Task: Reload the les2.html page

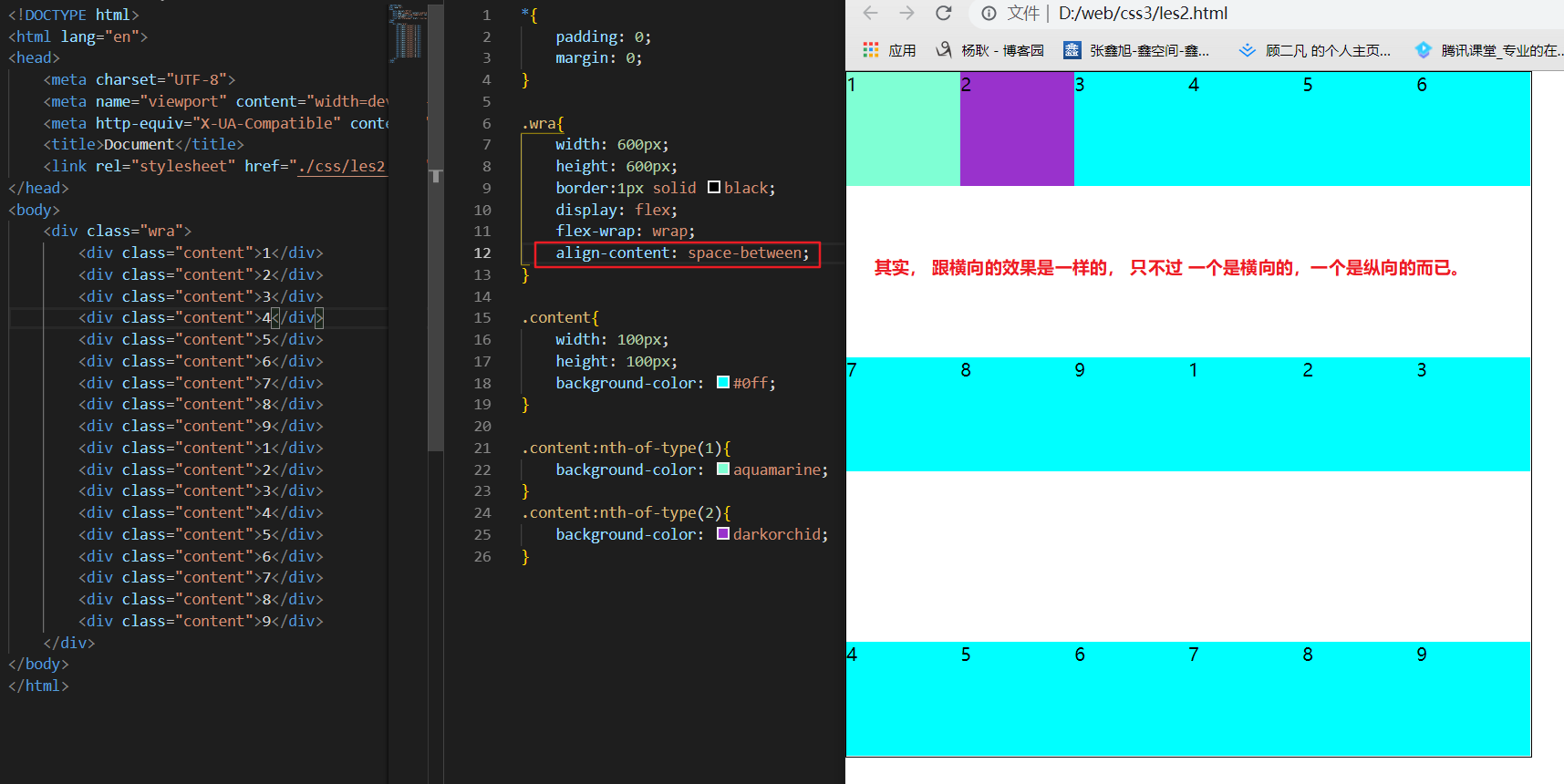Action: [x=944, y=13]
